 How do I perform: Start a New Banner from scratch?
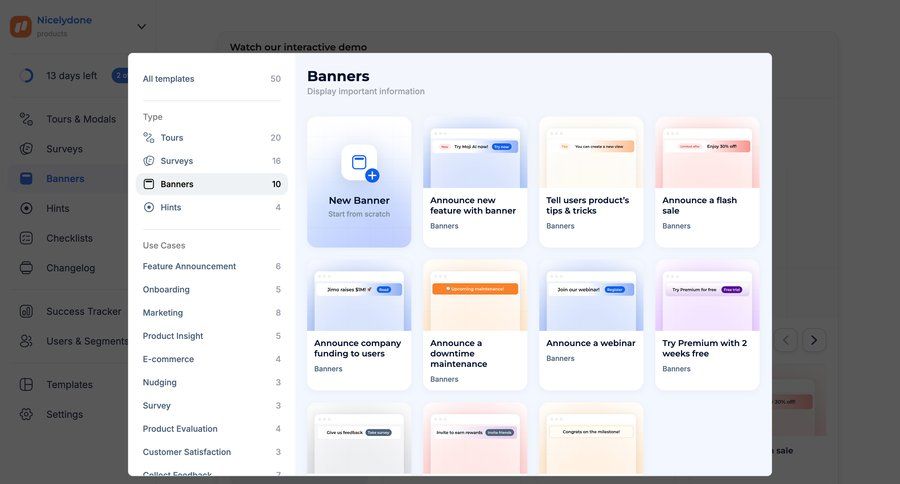(x=359, y=182)
